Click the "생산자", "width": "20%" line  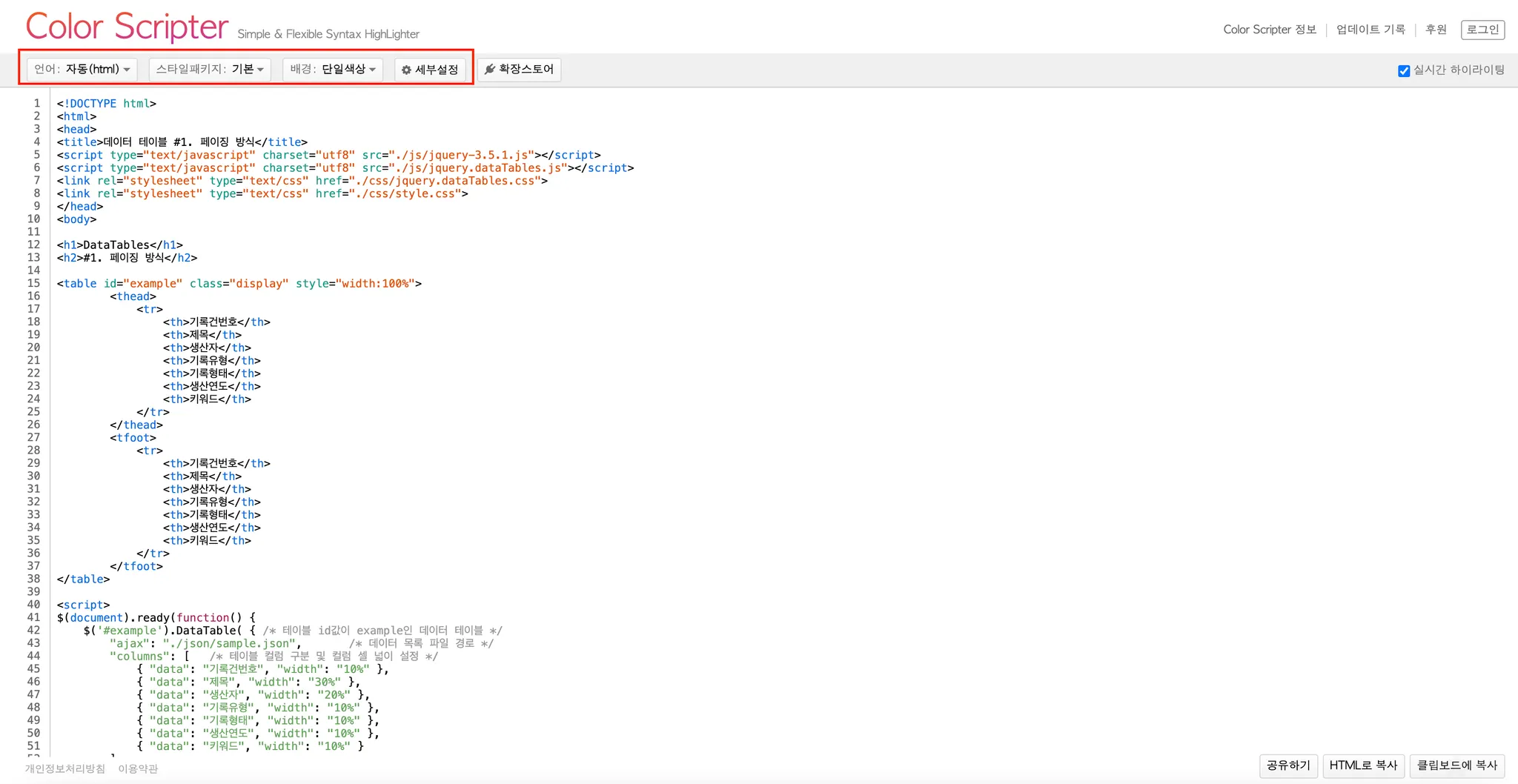coord(253,695)
